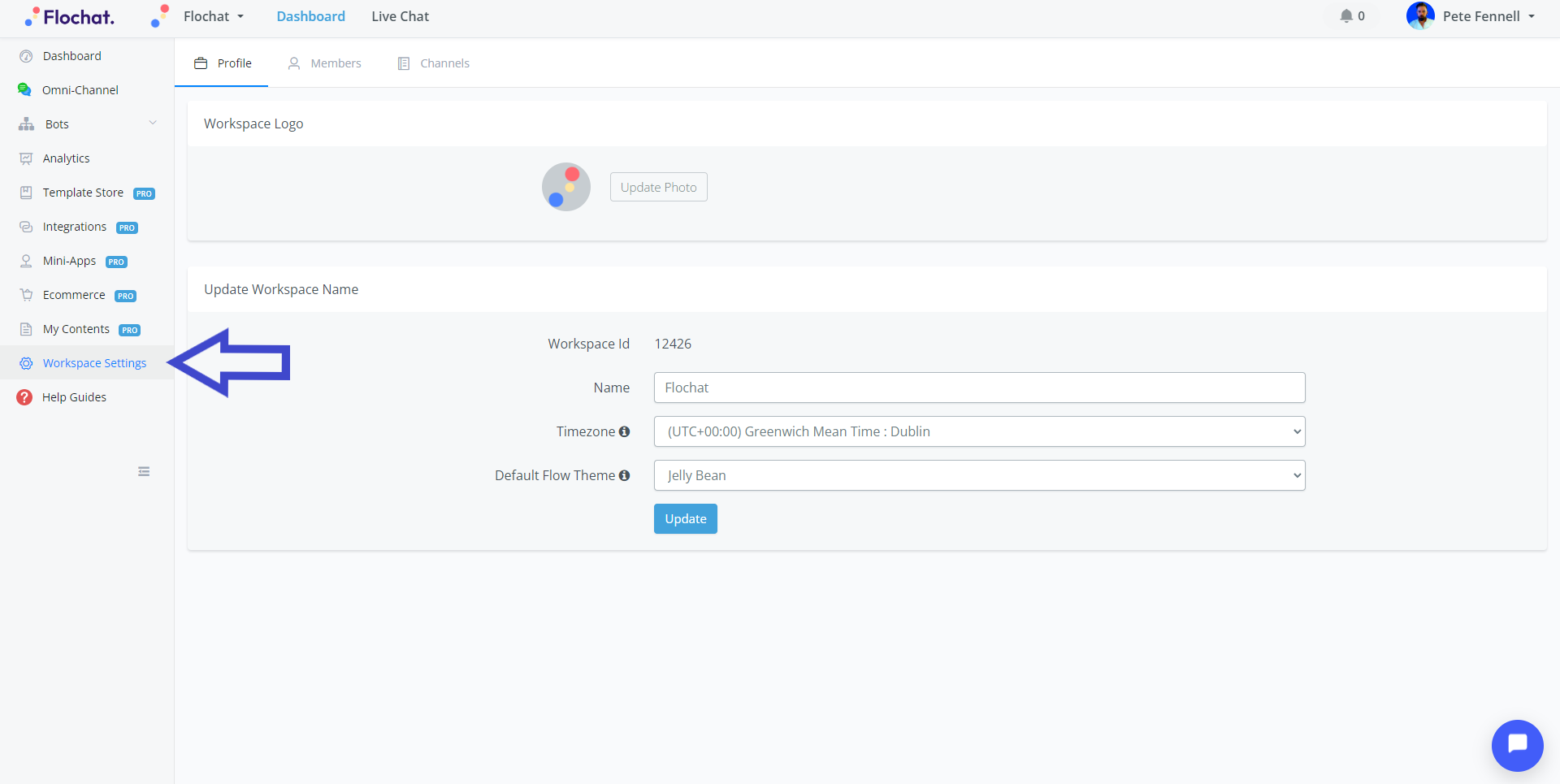Click the workspace Name input field

[980, 388]
